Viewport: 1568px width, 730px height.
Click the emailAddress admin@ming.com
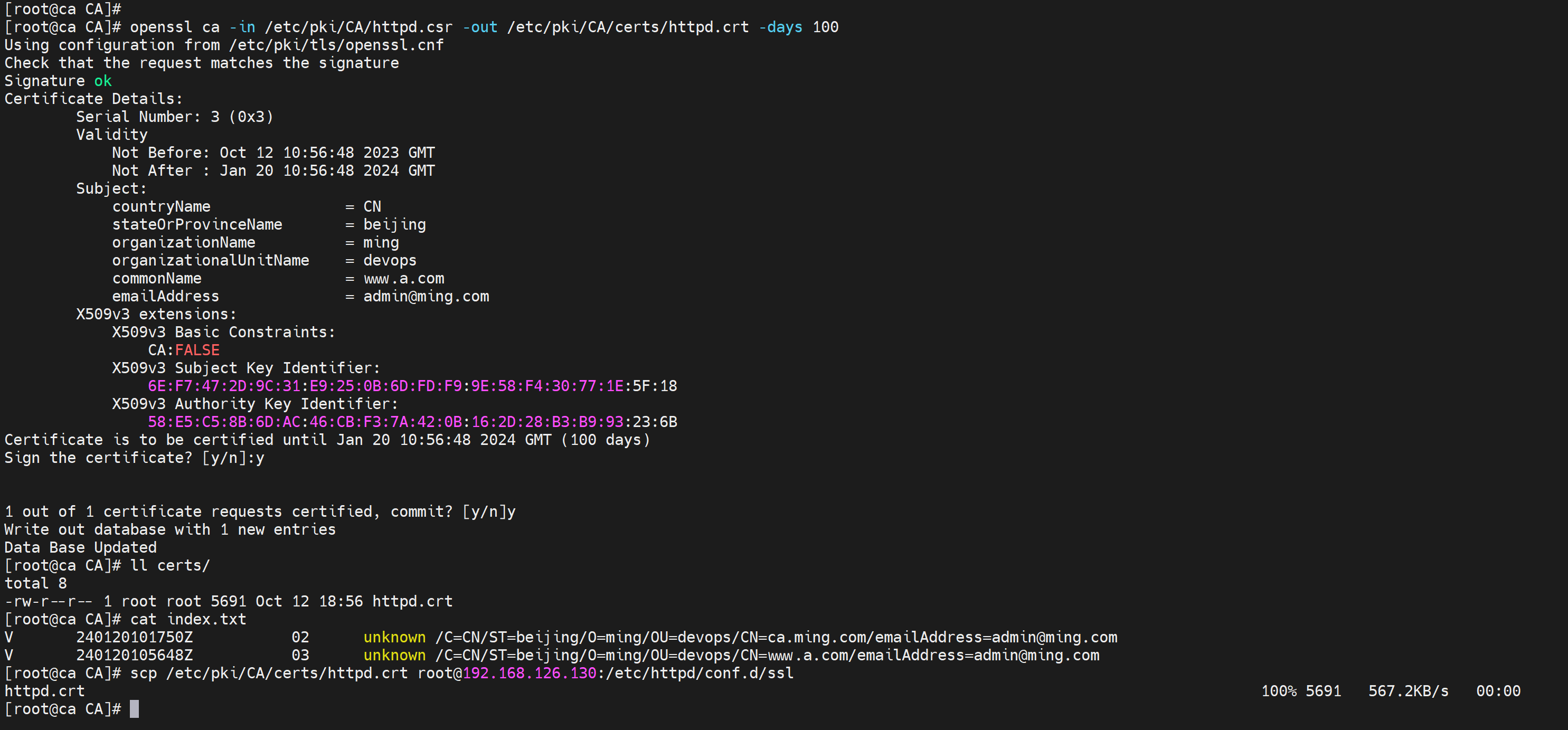point(426,296)
